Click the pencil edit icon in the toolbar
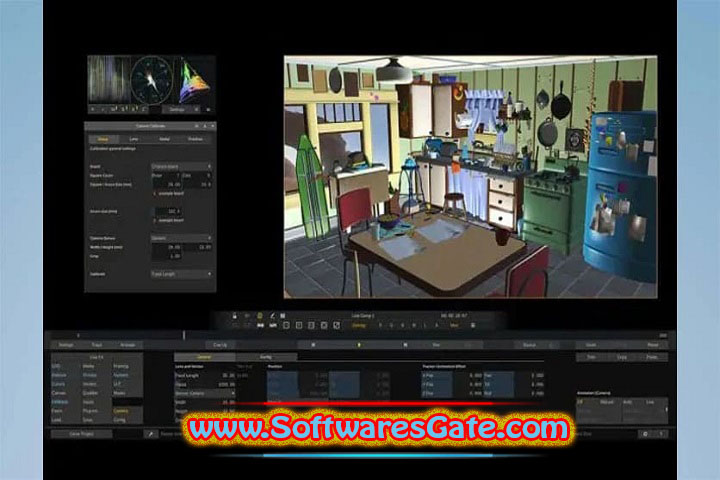Image resolution: width=720 pixels, height=480 pixels. pyautogui.click(x=272, y=316)
